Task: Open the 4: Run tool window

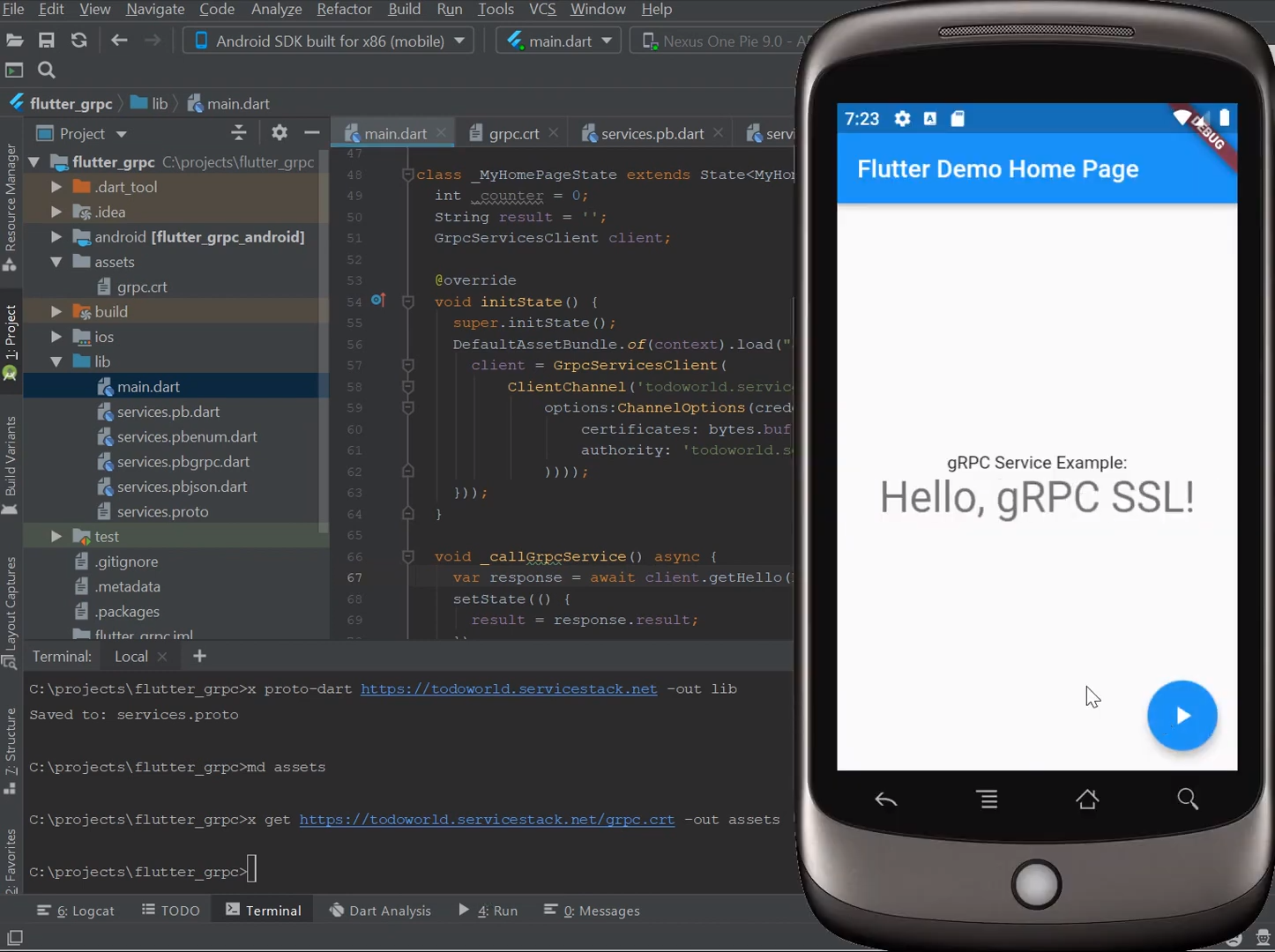Action: point(488,911)
